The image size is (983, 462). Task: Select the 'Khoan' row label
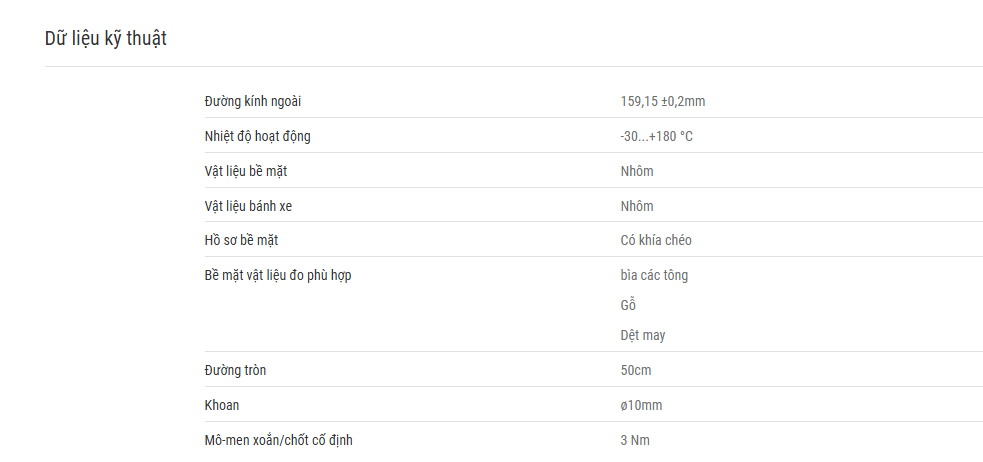click(222, 406)
